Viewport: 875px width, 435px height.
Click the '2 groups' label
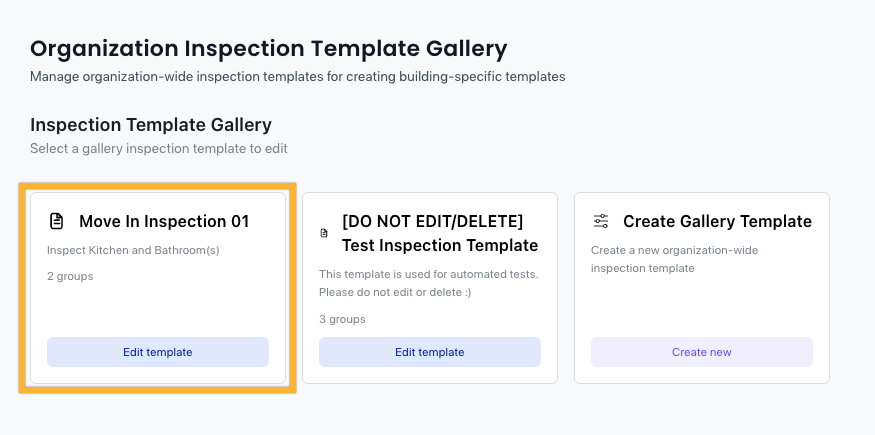pyautogui.click(x=70, y=276)
